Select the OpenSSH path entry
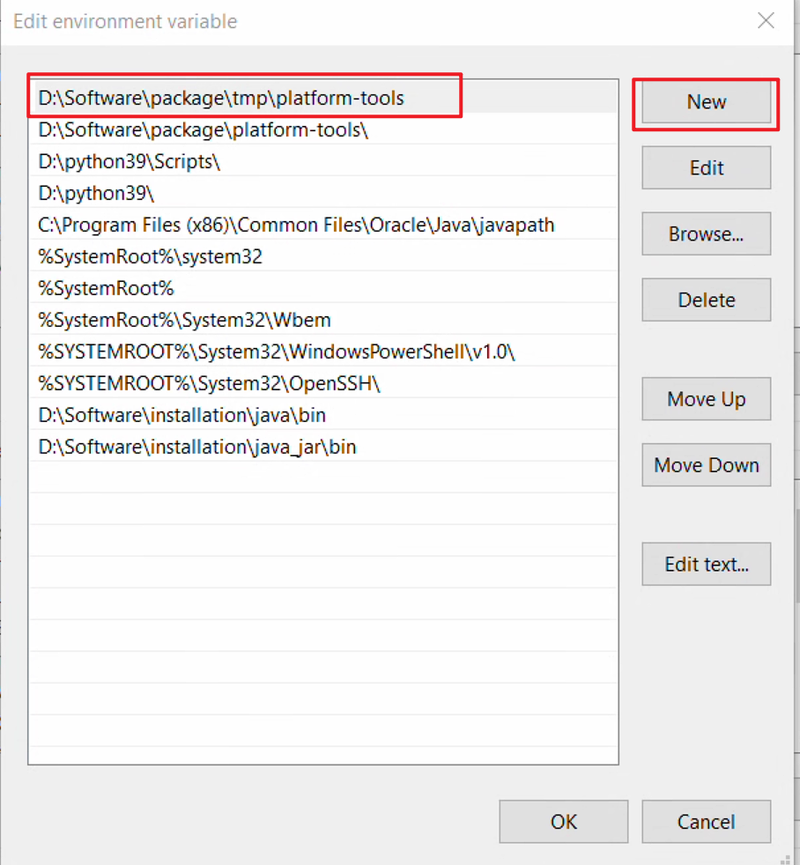 click(x=323, y=383)
